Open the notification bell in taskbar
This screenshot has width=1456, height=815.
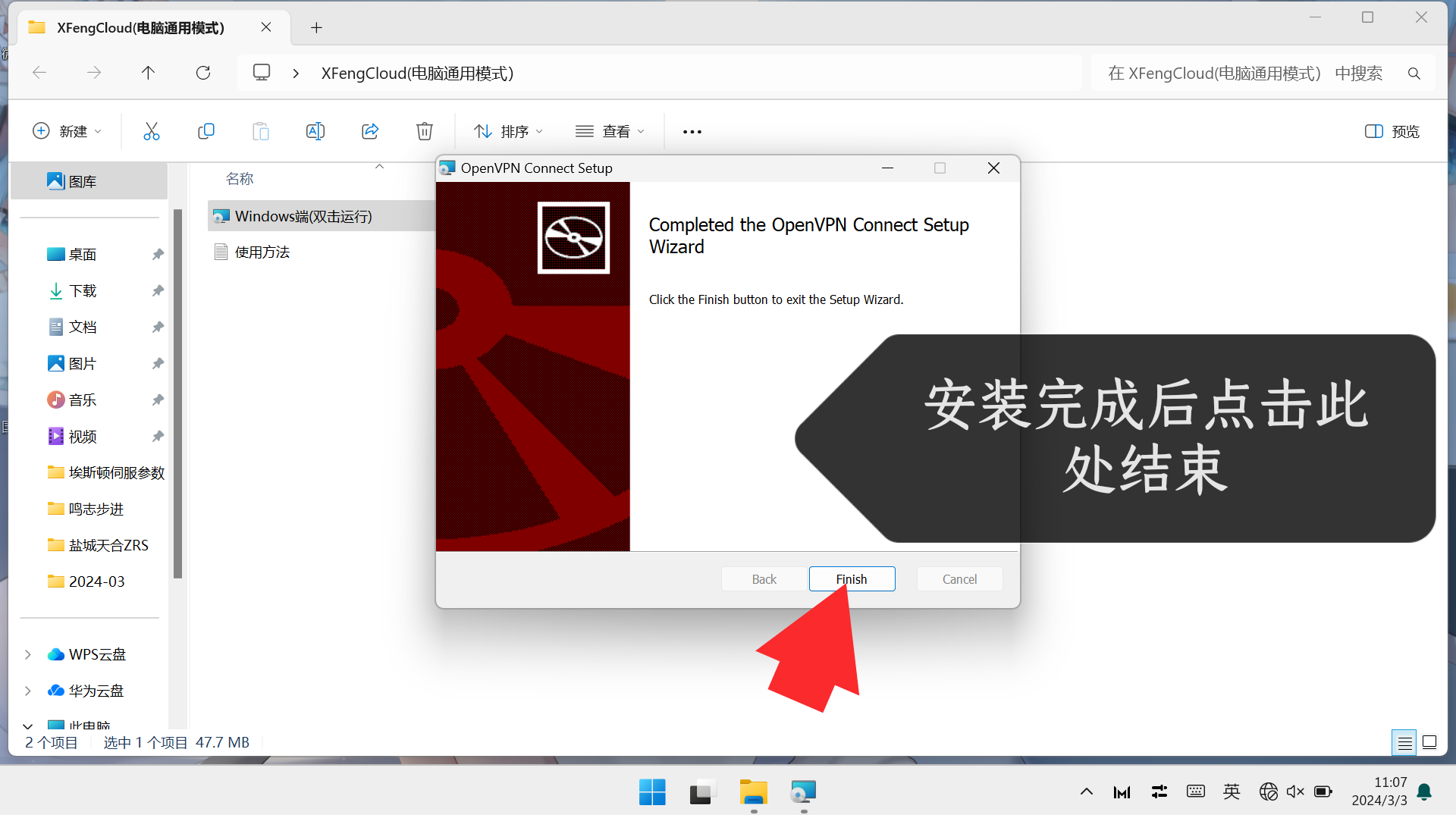point(1424,791)
